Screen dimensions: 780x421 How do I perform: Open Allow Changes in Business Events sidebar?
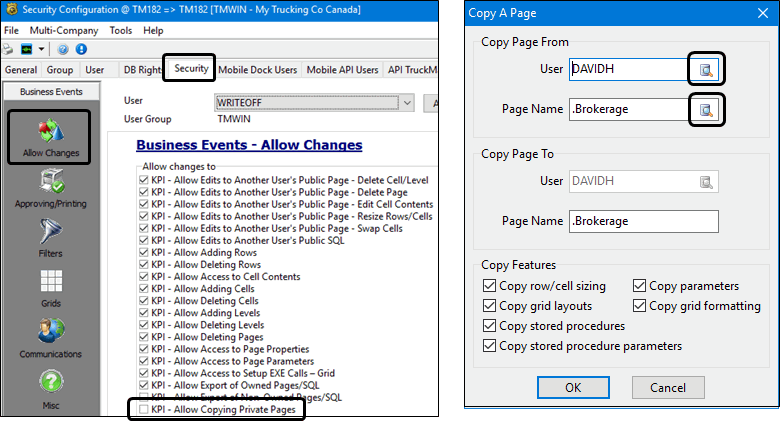coord(49,138)
